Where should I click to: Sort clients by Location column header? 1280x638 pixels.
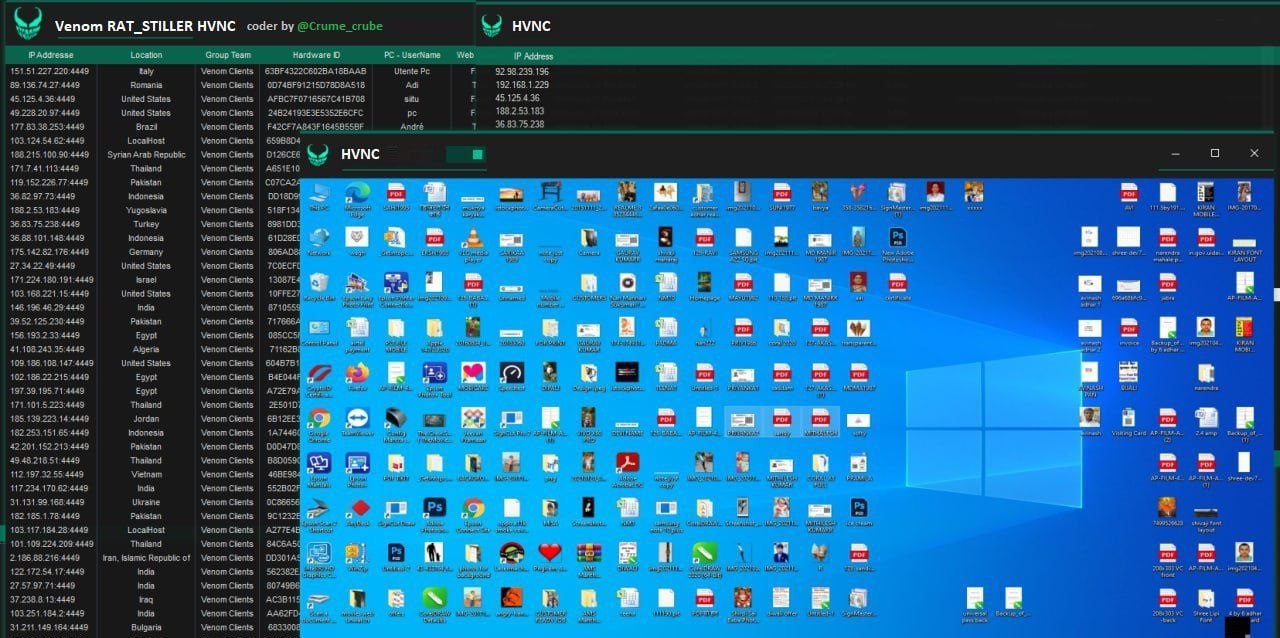coord(146,55)
